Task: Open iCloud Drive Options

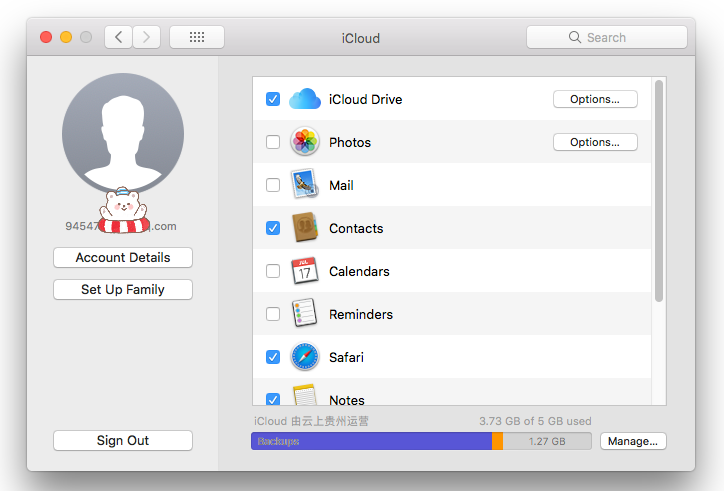Action: click(595, 99)
